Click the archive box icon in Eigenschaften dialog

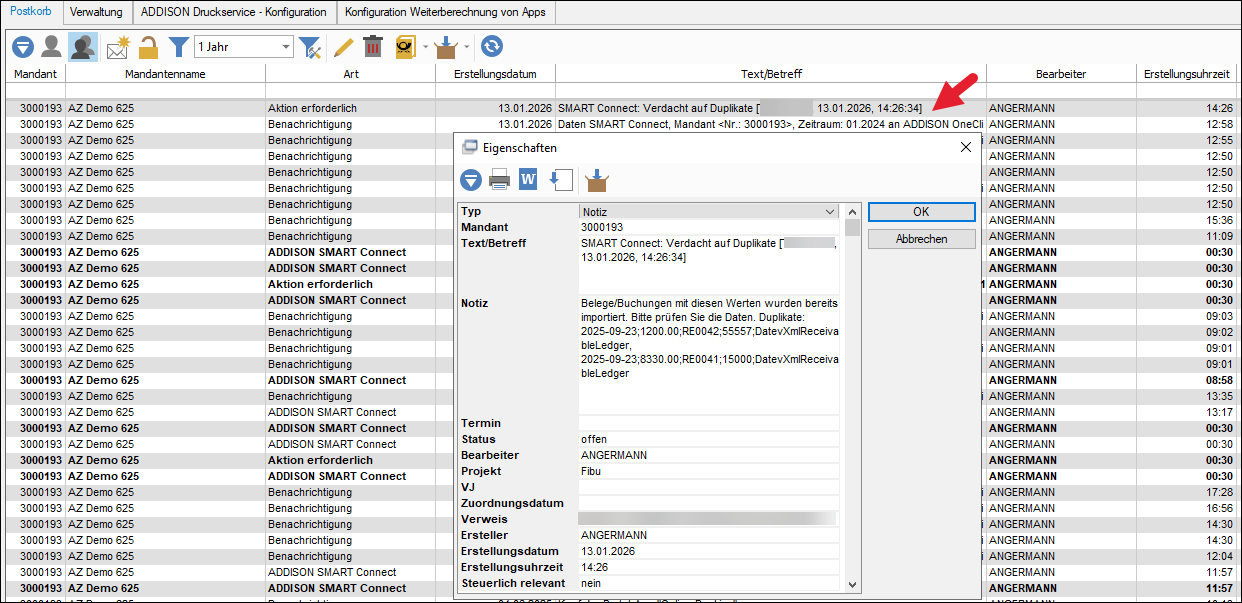597,180
